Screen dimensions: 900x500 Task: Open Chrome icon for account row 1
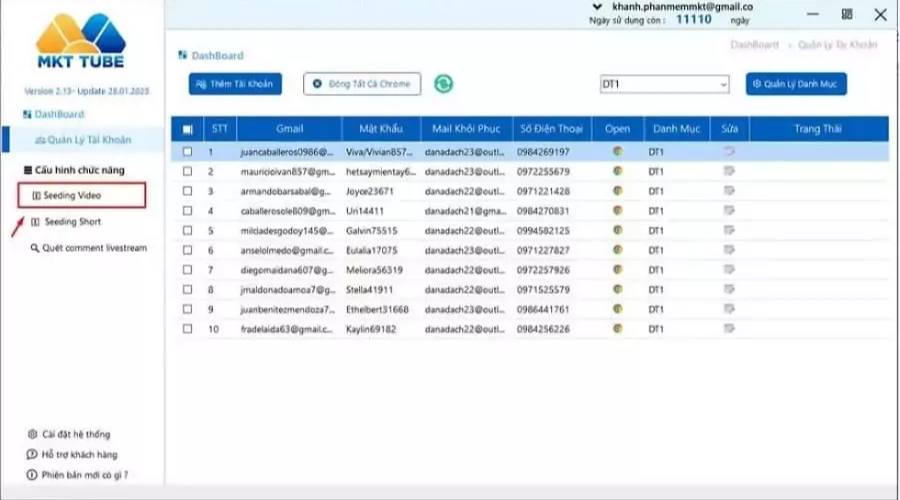coord(618,152)
